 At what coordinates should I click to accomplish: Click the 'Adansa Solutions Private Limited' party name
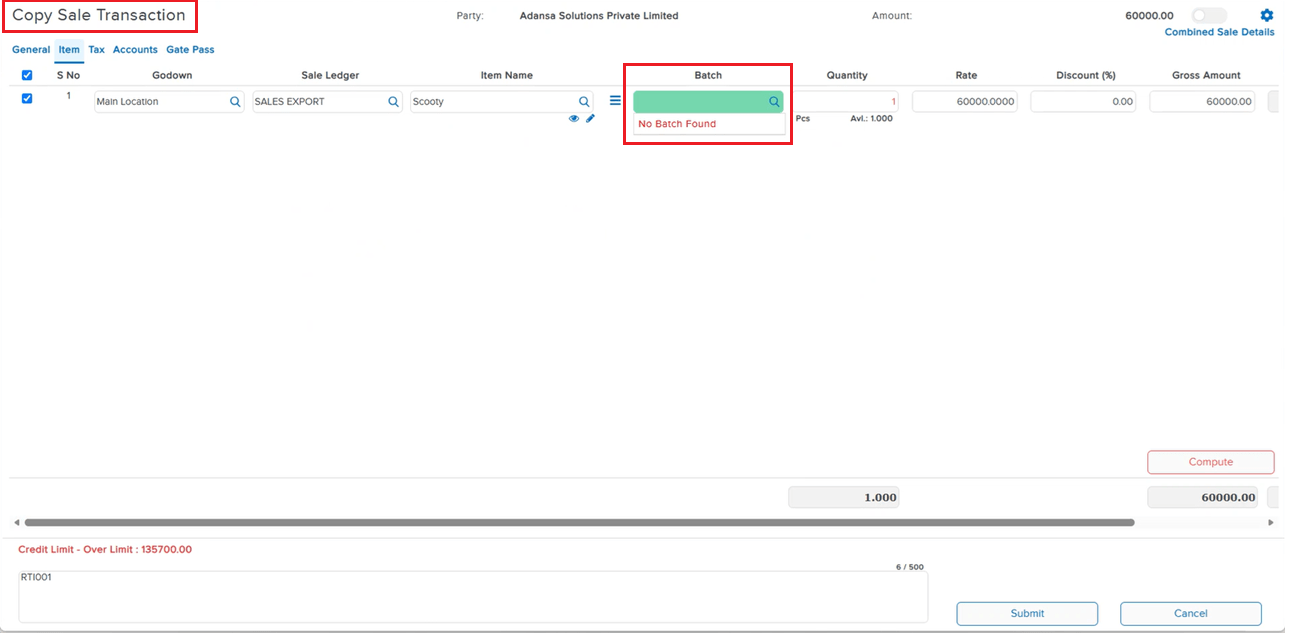coord(599,16)
